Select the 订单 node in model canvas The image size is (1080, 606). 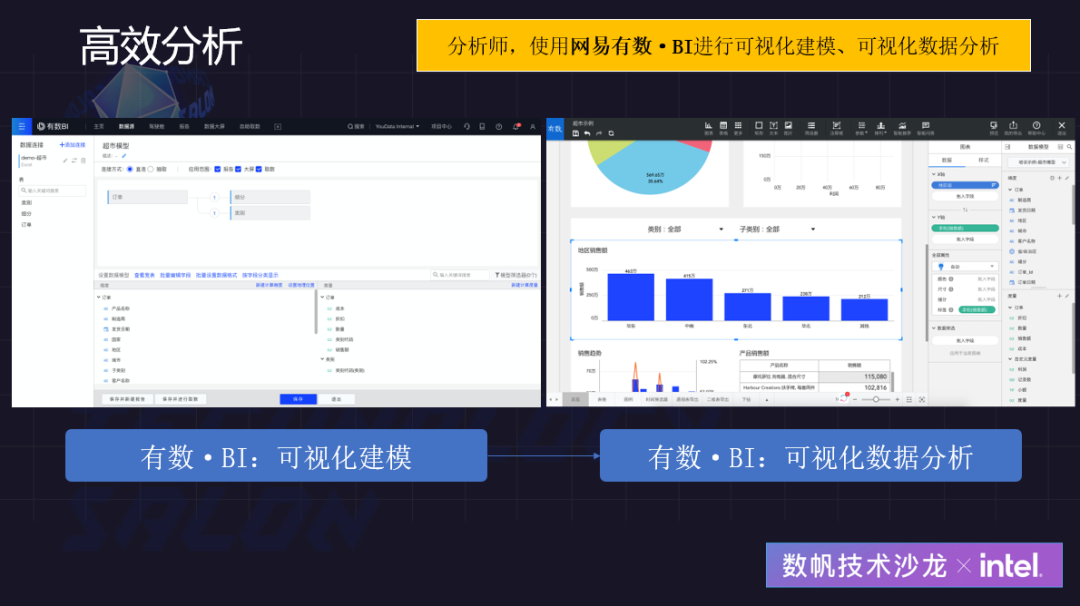pyautogui.click(x=147, y=197)
